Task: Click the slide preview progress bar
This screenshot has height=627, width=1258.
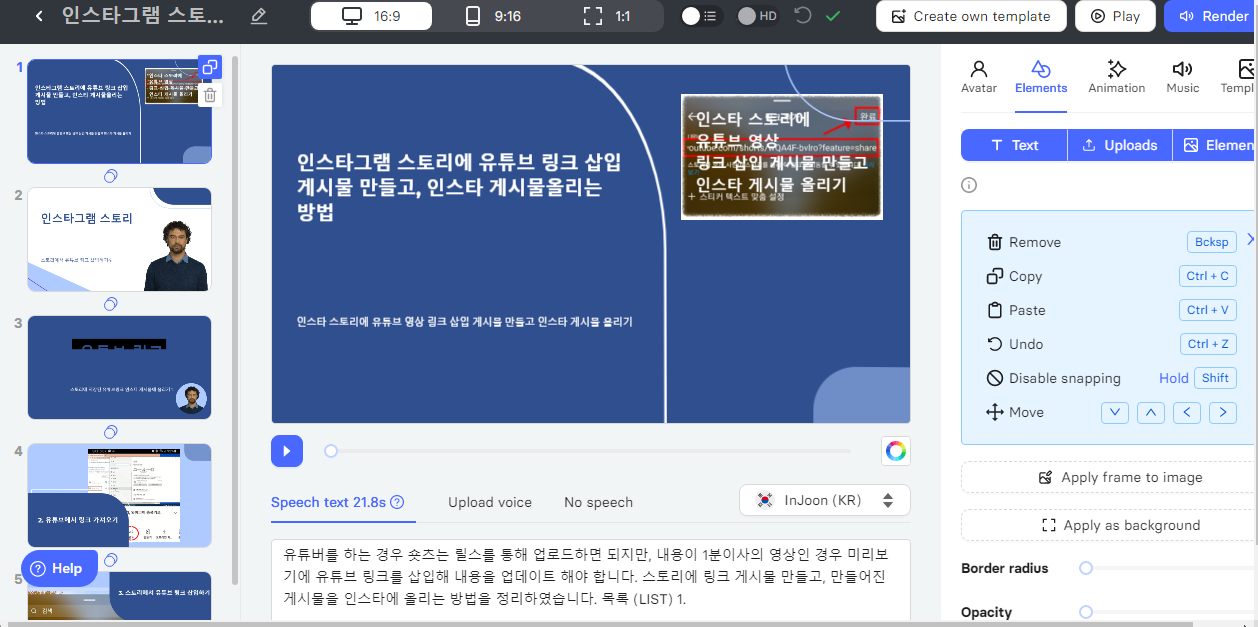Action: (590, 451)
